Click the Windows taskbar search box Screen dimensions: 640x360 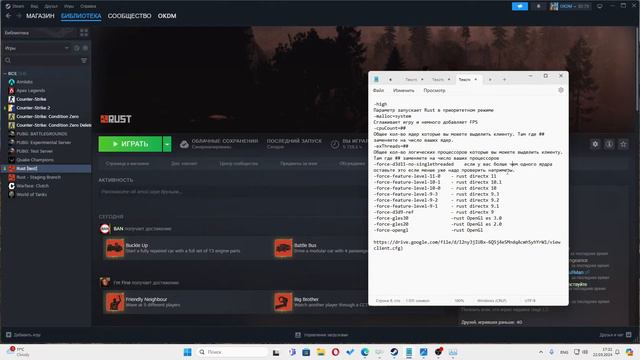[232, 352]
